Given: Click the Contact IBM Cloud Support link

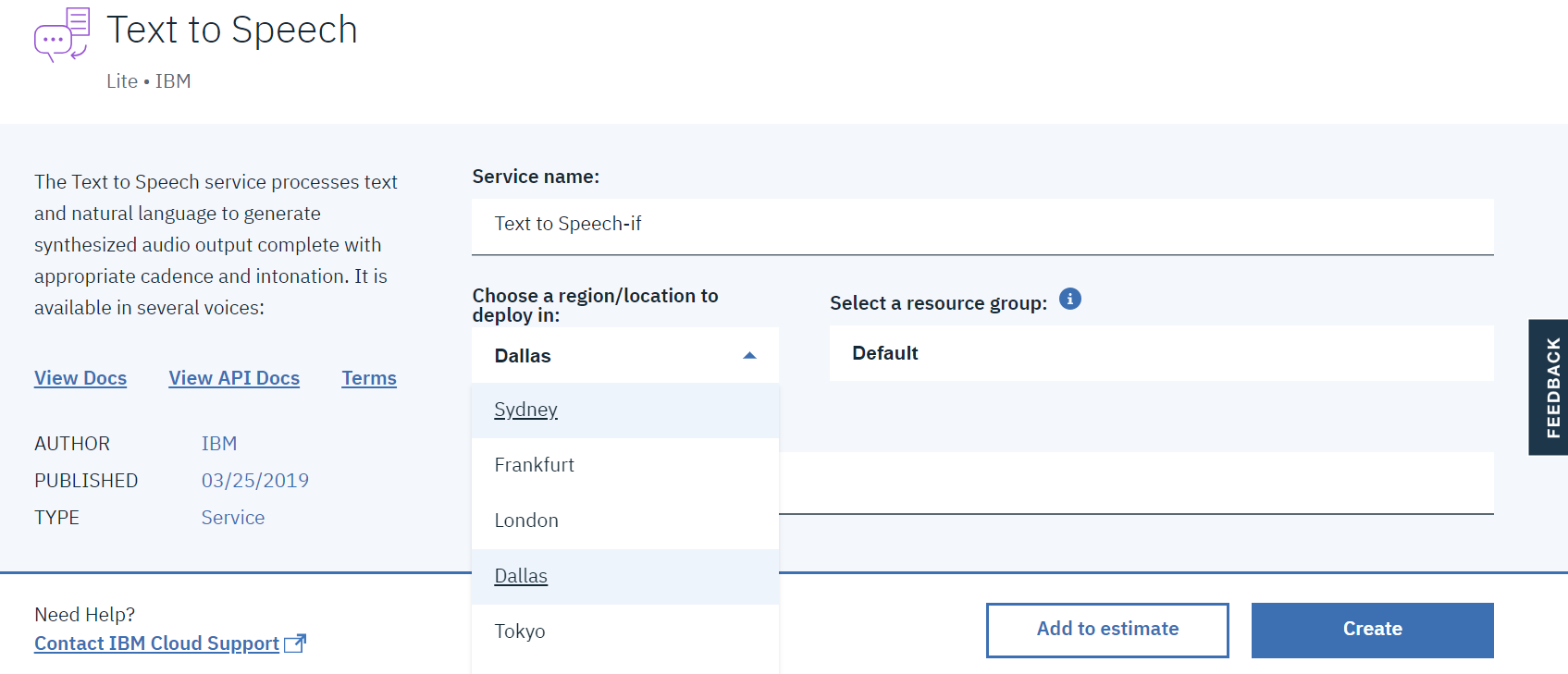Looking at the screenshot, I should (156, 643).
